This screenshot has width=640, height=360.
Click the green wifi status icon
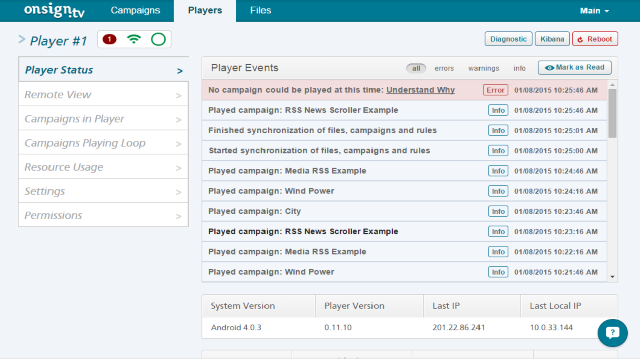[134, 39]
